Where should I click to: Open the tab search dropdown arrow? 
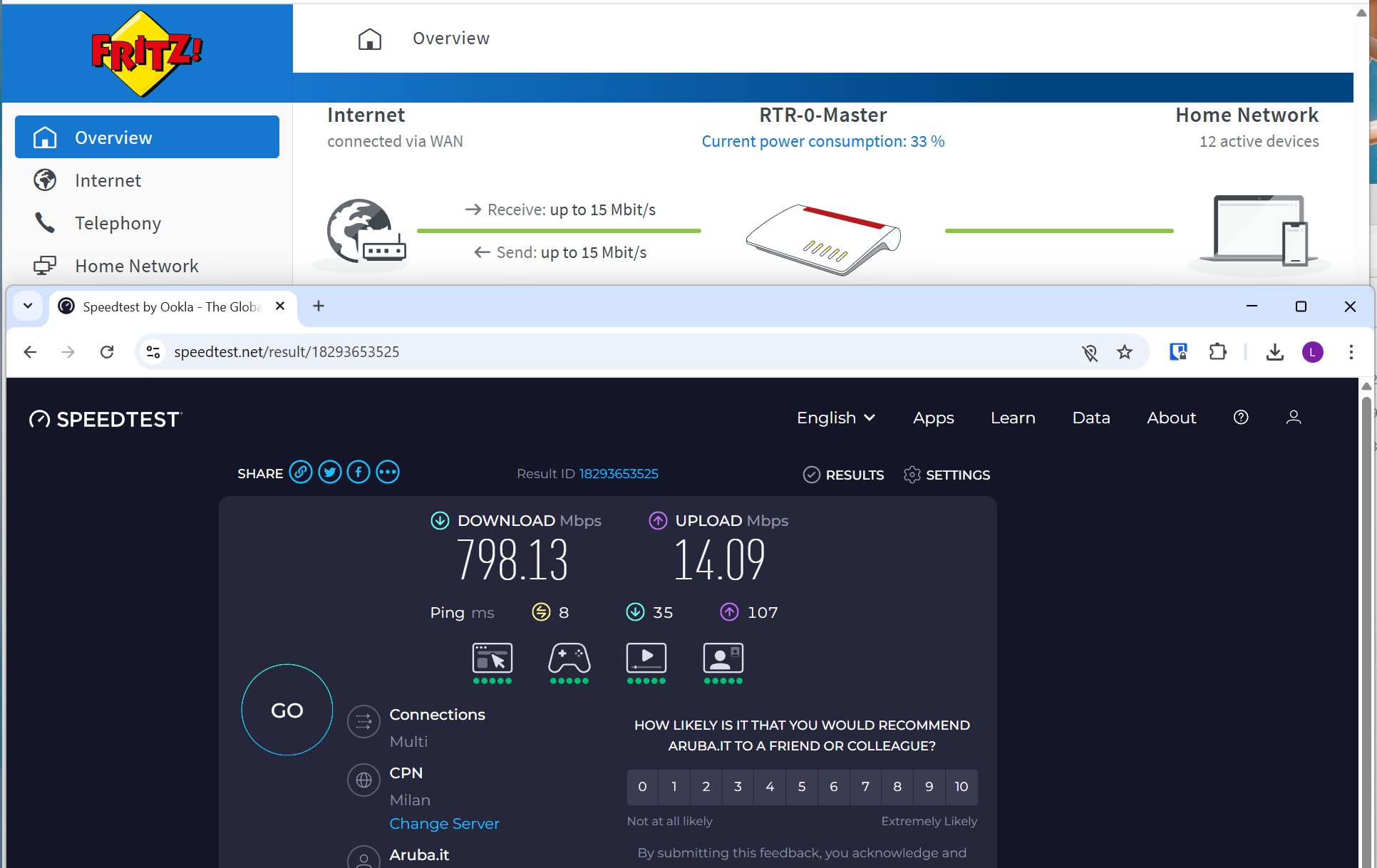(x=28, y=306)
